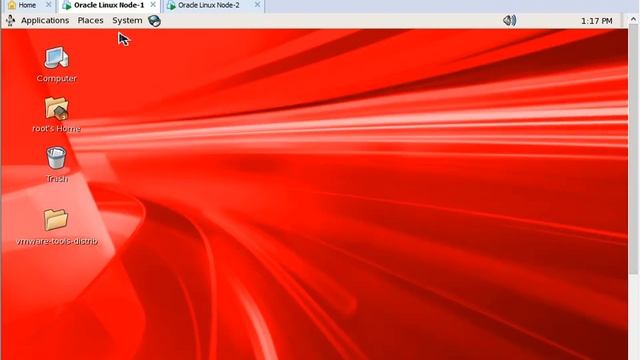Click the vmware-tools-distrib label text
This screenshot has width=640, height=360.
click(57, 241)
